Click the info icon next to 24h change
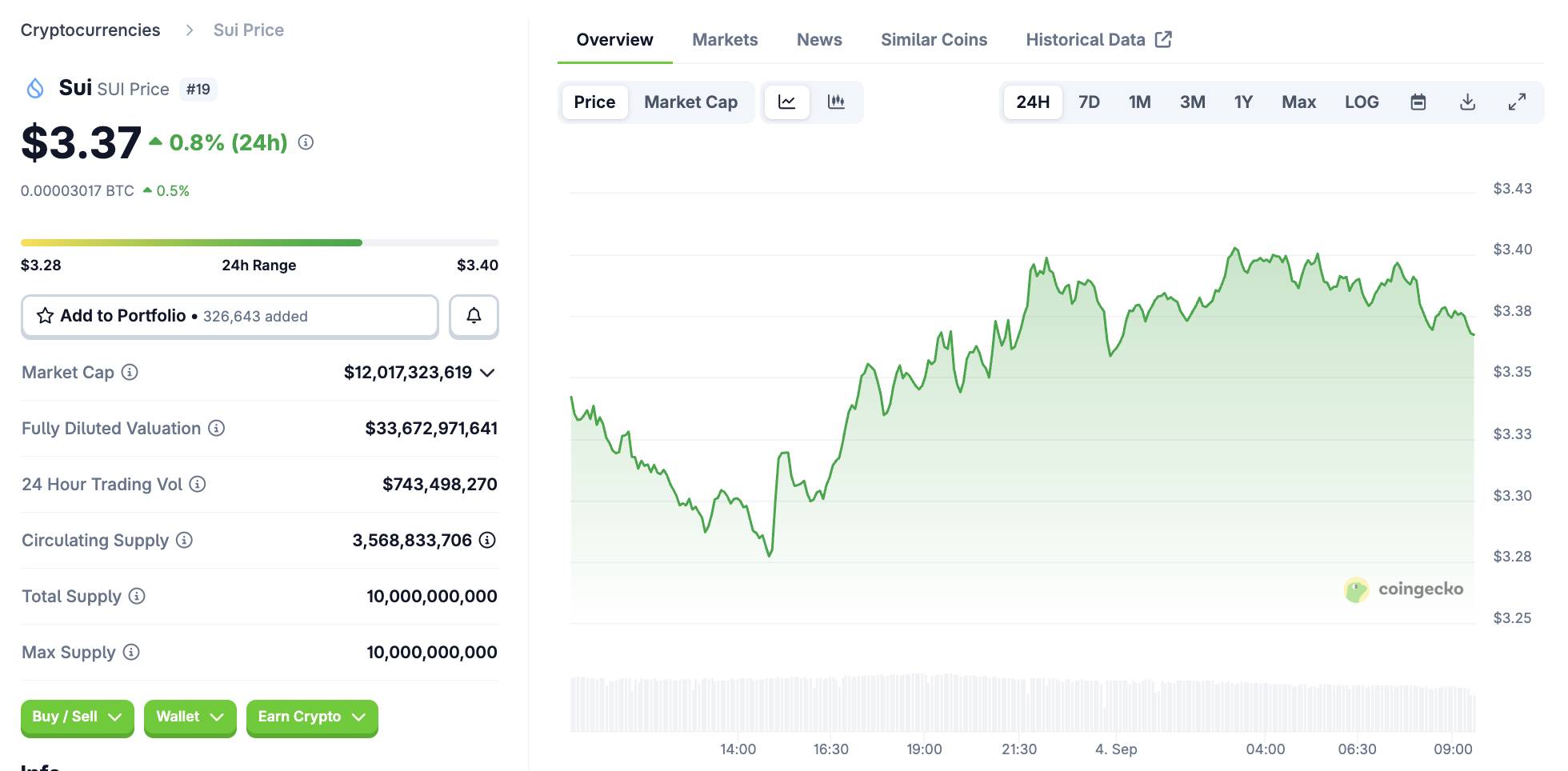The width and height of the screenshot is (1568, 771). 306,142
